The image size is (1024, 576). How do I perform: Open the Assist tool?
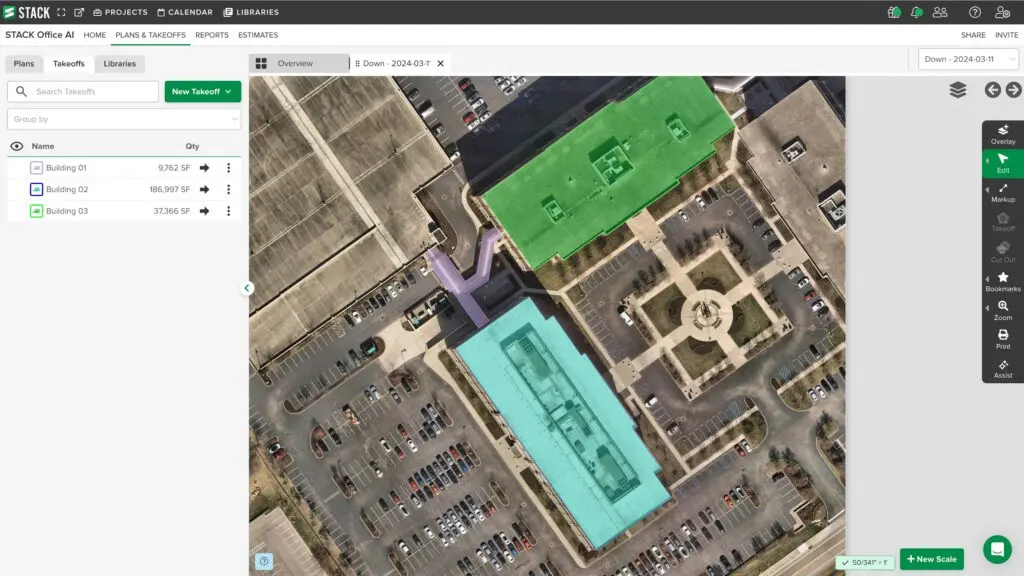pyautogui.click(x=1003, y=368)
